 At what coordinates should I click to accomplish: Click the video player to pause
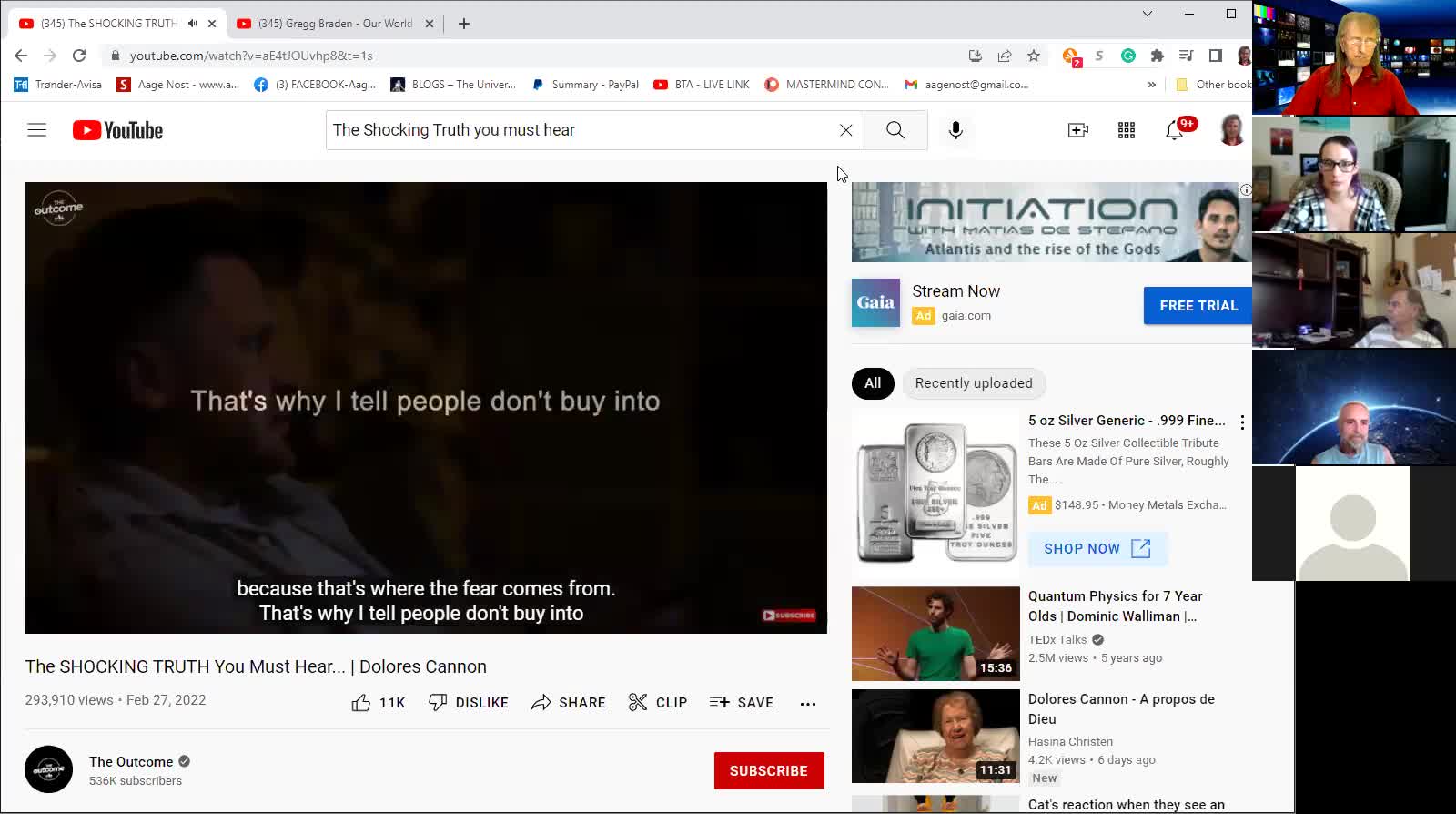[426, 408]
